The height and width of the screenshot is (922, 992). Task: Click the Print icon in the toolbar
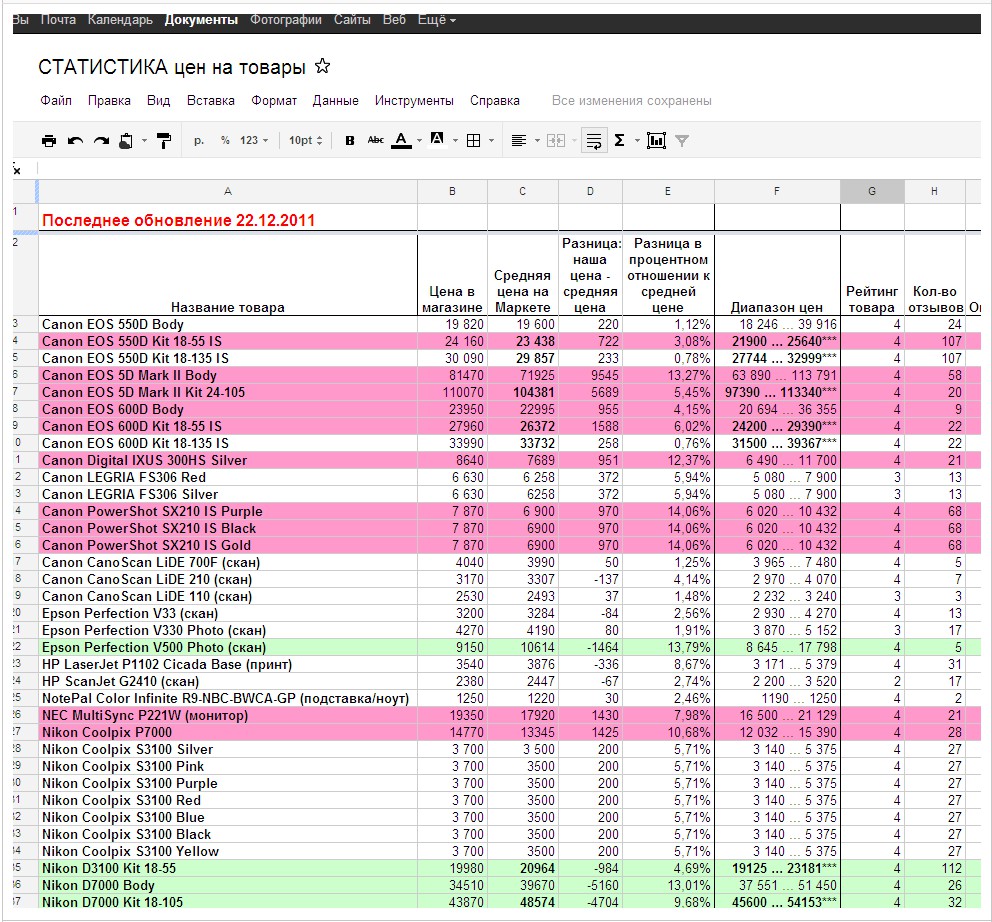point(49,140)
